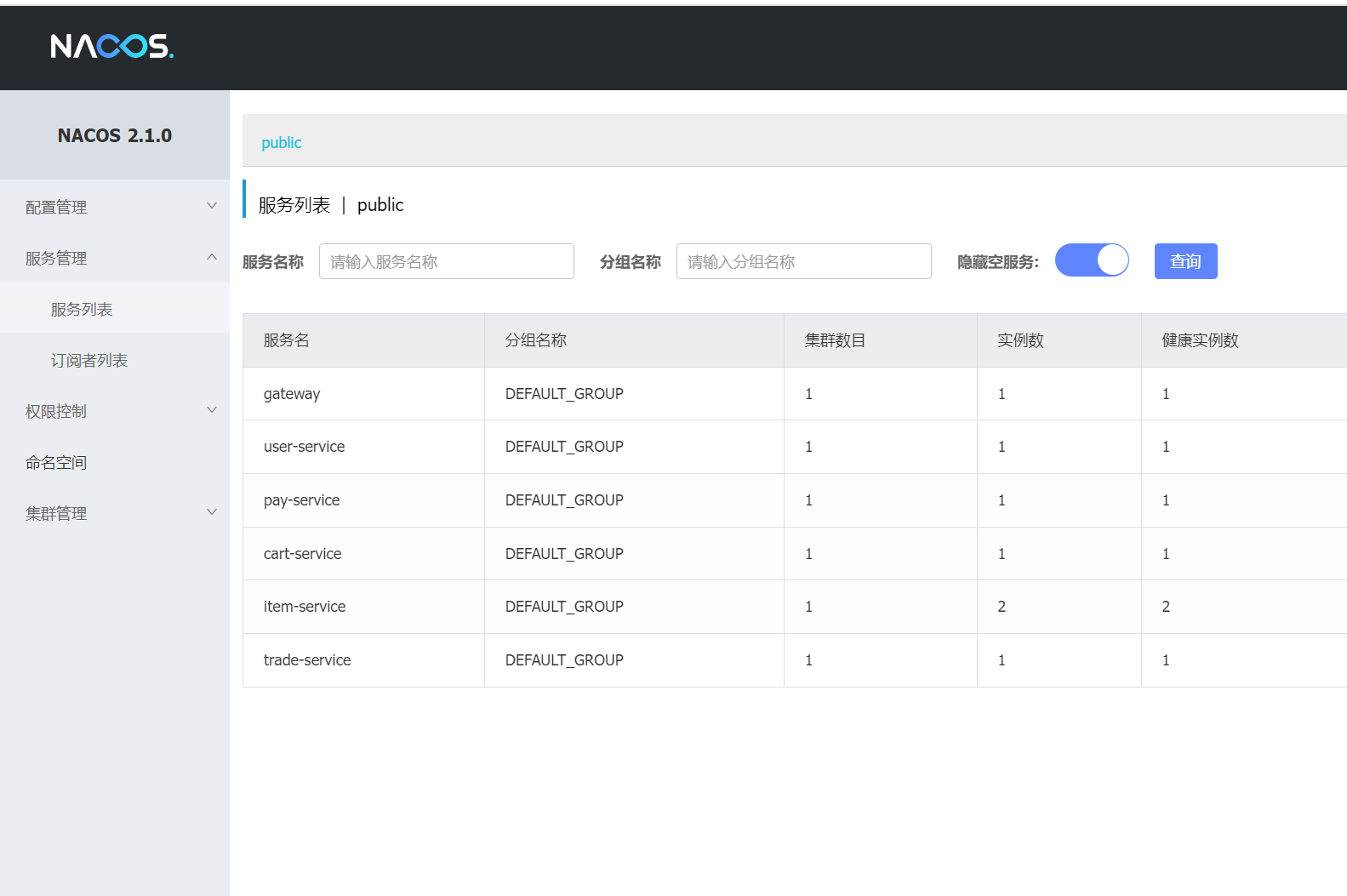Screen dimensions: 1347x896
Task: Click the pay-service row name
Action: (x=301, y=500)
